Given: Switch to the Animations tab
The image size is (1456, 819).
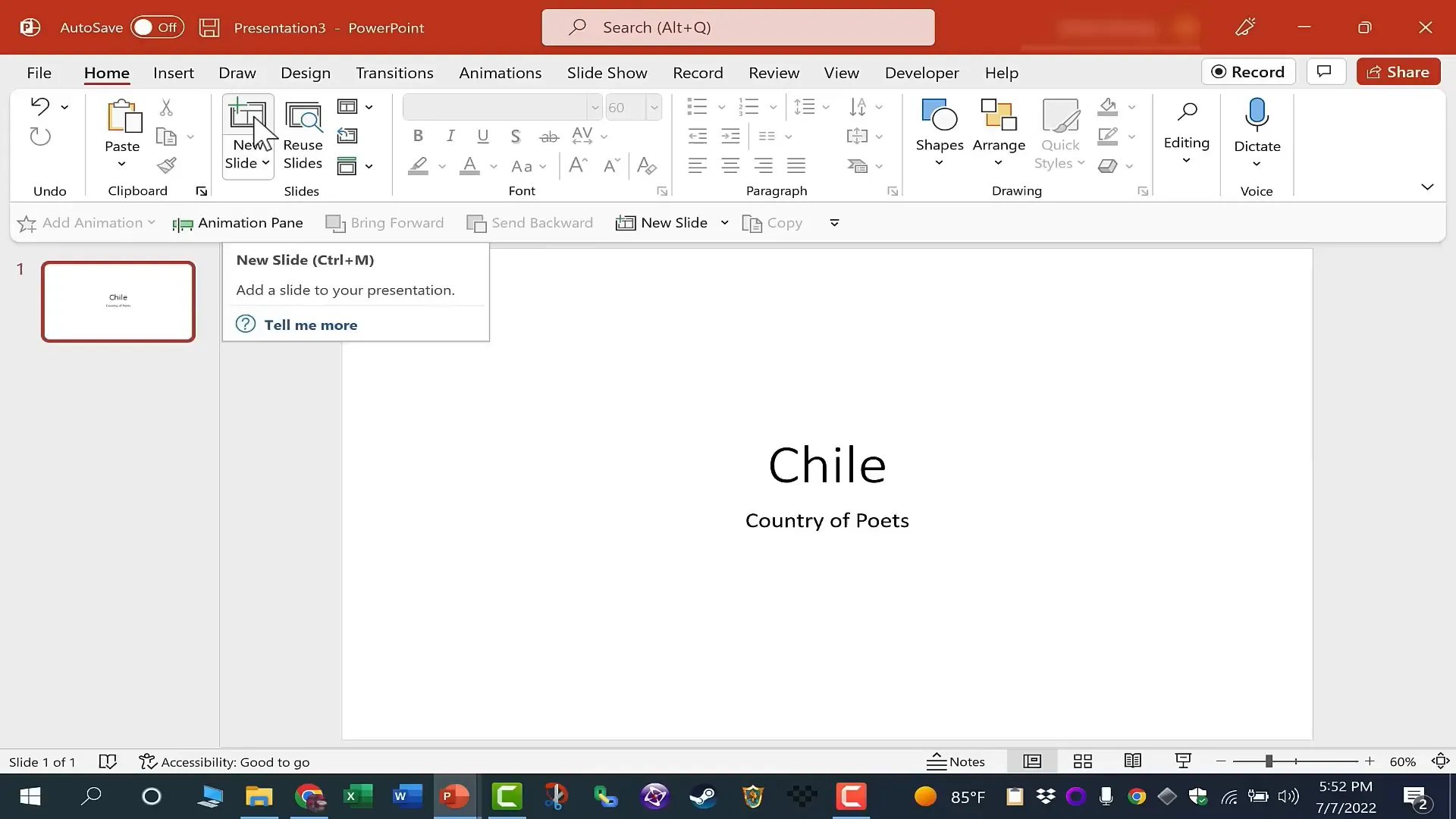Looking at the screenshot, I should click(x=500, y=73).
